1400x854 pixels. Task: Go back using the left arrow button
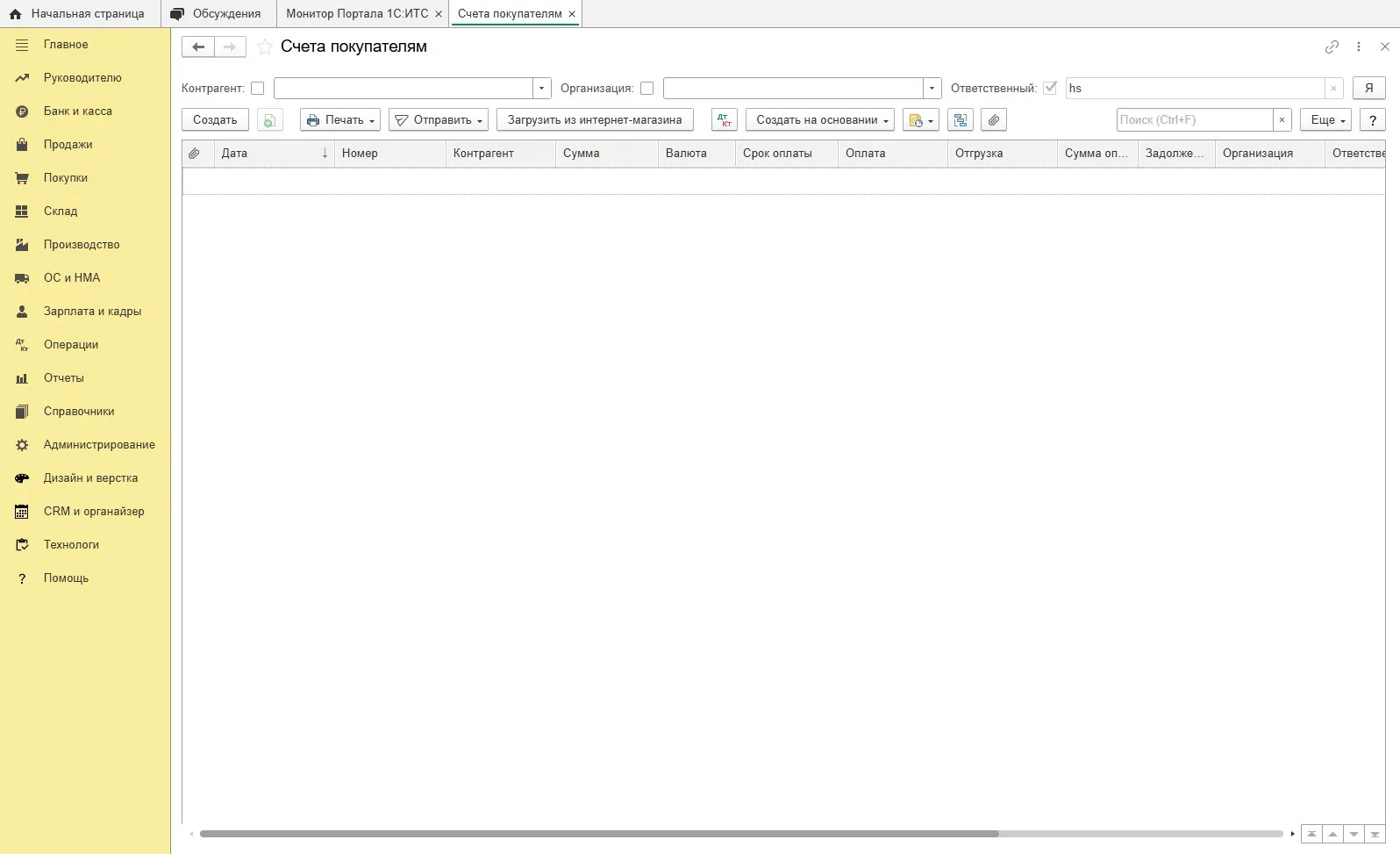[x=198, y=47]
